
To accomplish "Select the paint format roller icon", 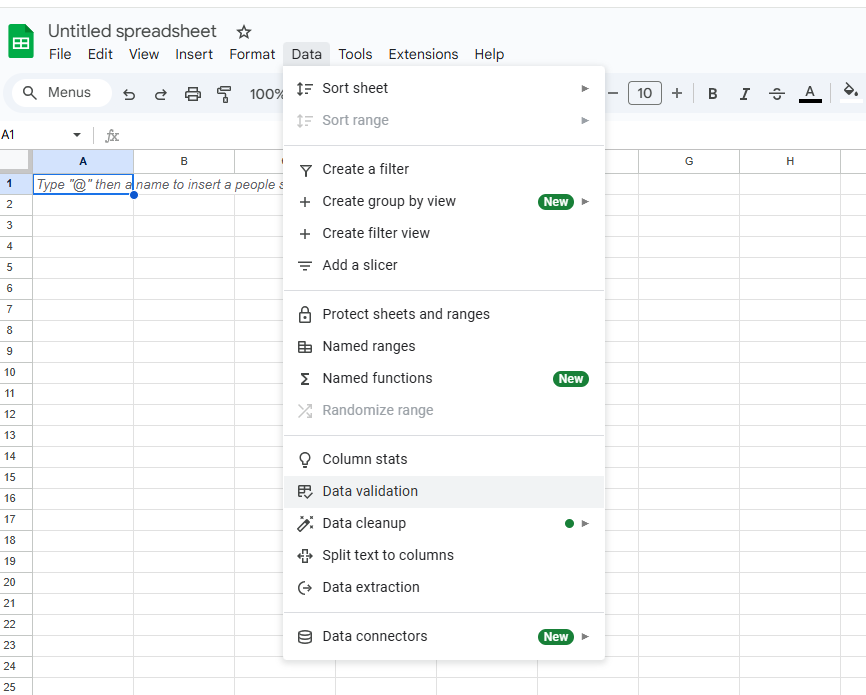I will tap(224, 94).
